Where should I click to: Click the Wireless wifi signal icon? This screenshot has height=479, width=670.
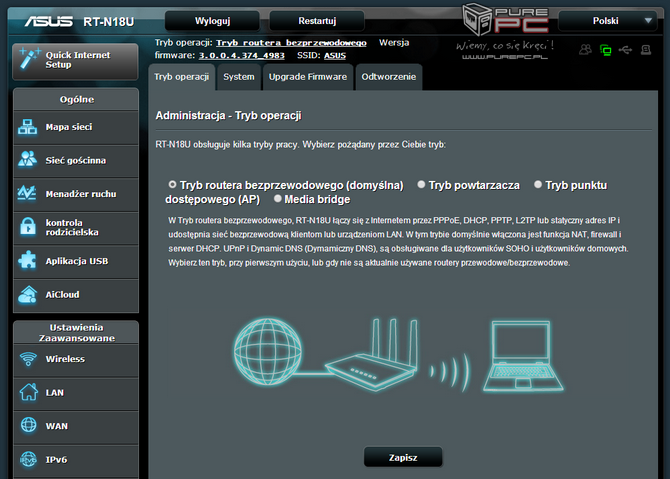pyautogui.click(x=28, y=359)
